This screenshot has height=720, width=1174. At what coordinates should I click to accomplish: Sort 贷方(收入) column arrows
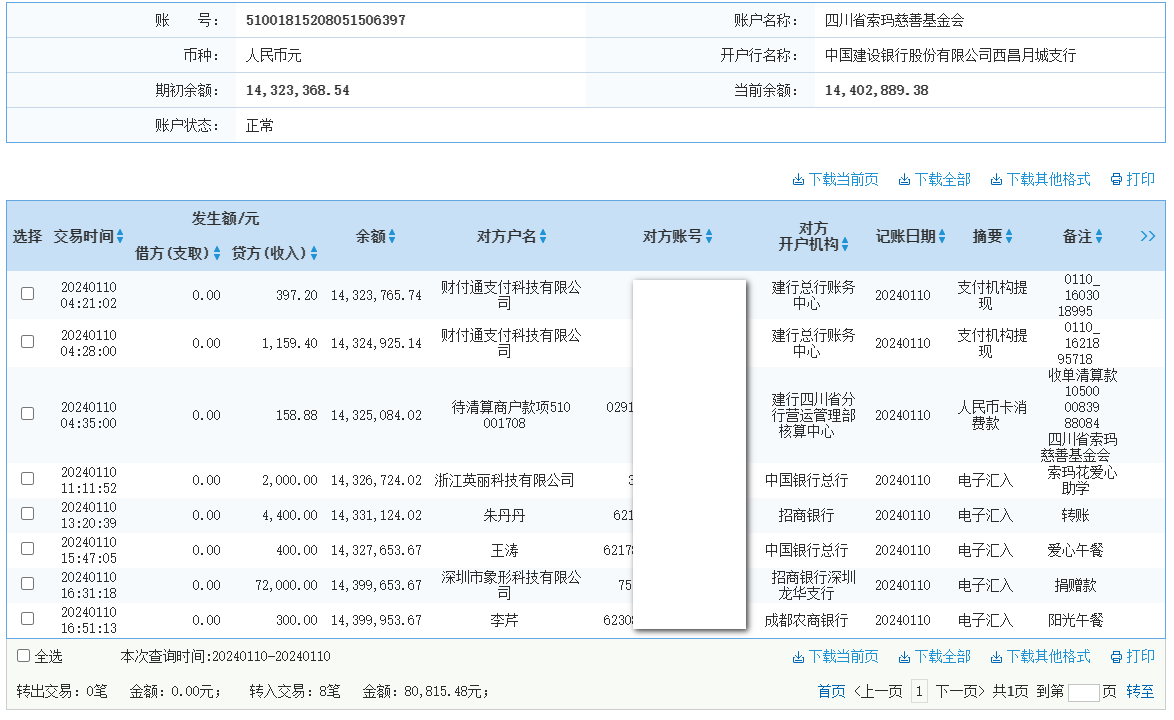(314, 254)
